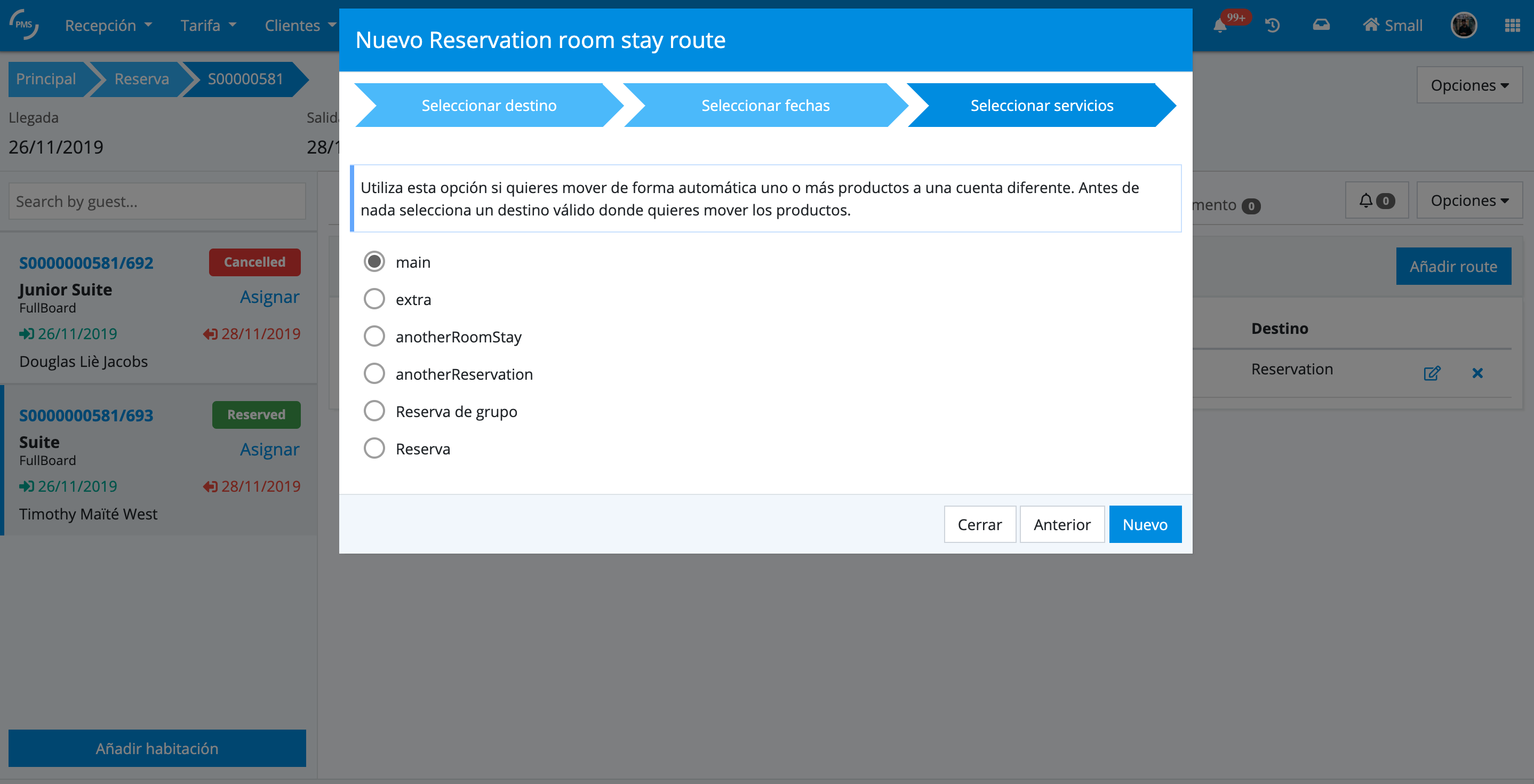Click the Anterior button
Image resolution: width=1534 pixels, height=784 pixels.
1062,524
